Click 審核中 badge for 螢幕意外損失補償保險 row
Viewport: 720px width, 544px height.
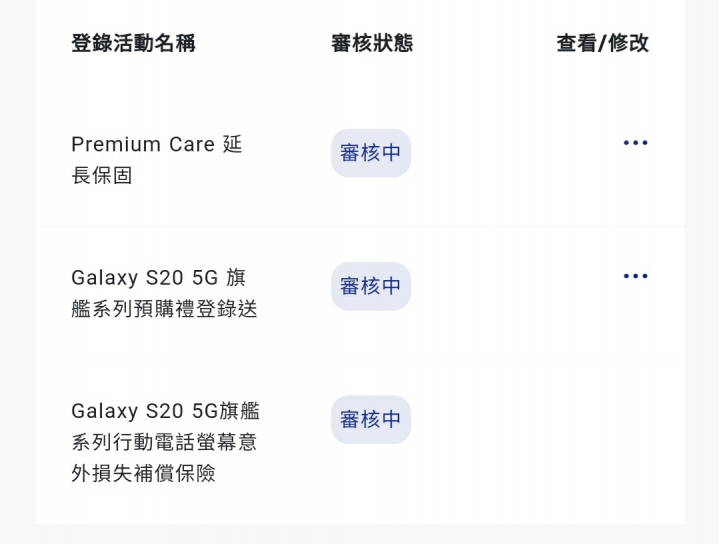click(x=371, y=419)
